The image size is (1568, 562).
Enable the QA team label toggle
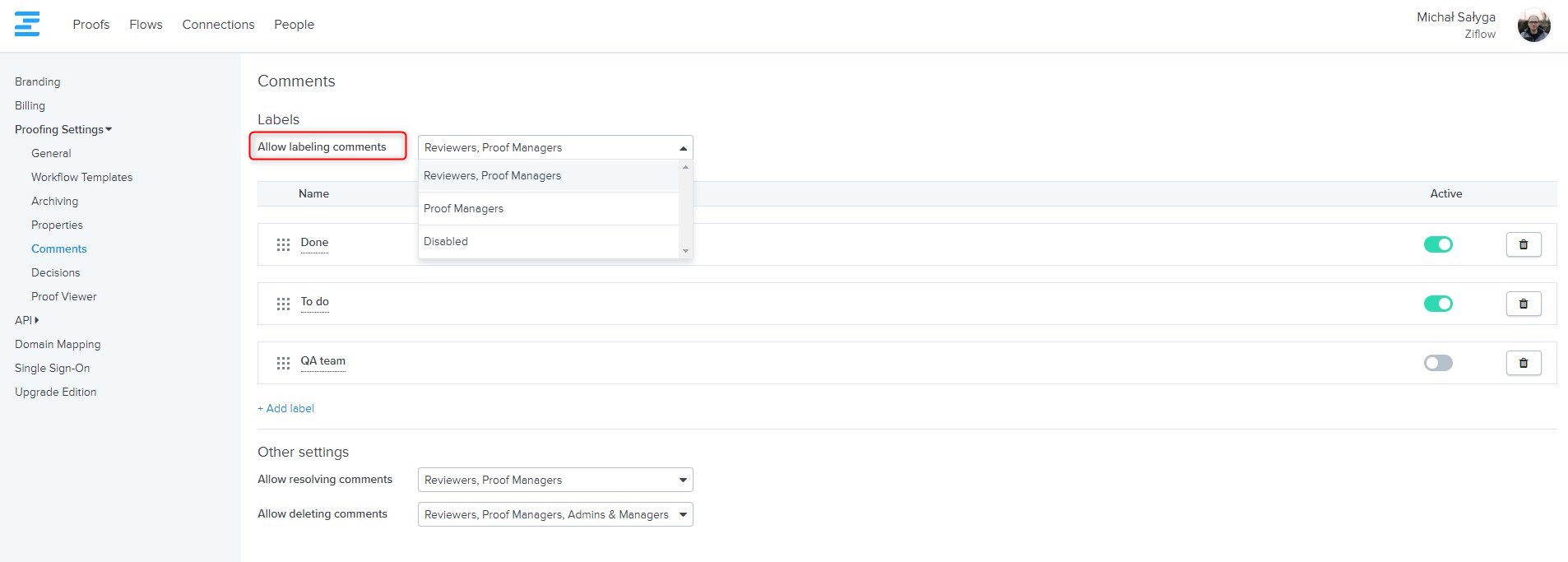tap(1438, 363)
